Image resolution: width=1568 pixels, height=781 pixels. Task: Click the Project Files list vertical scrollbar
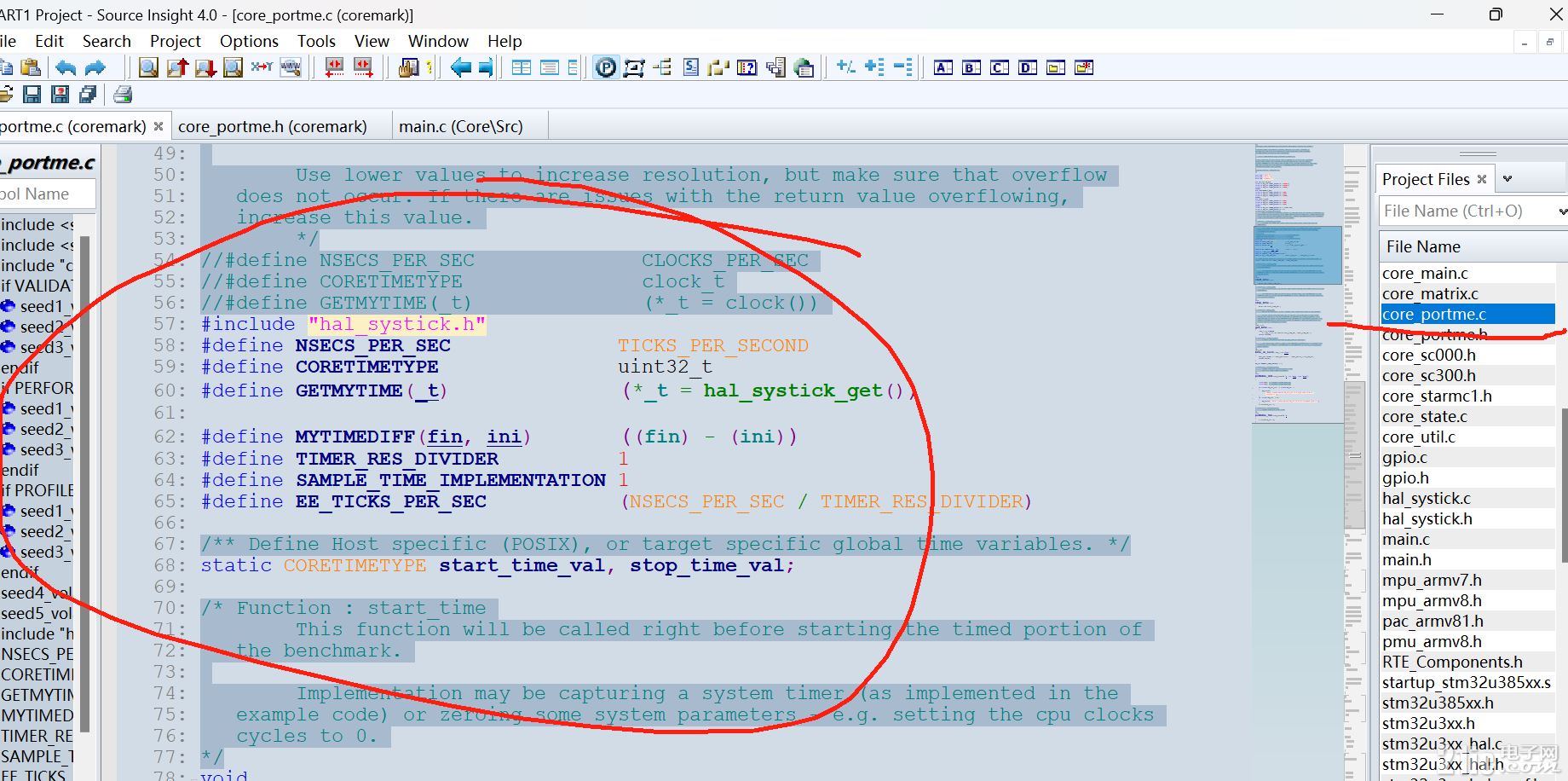1564,486
